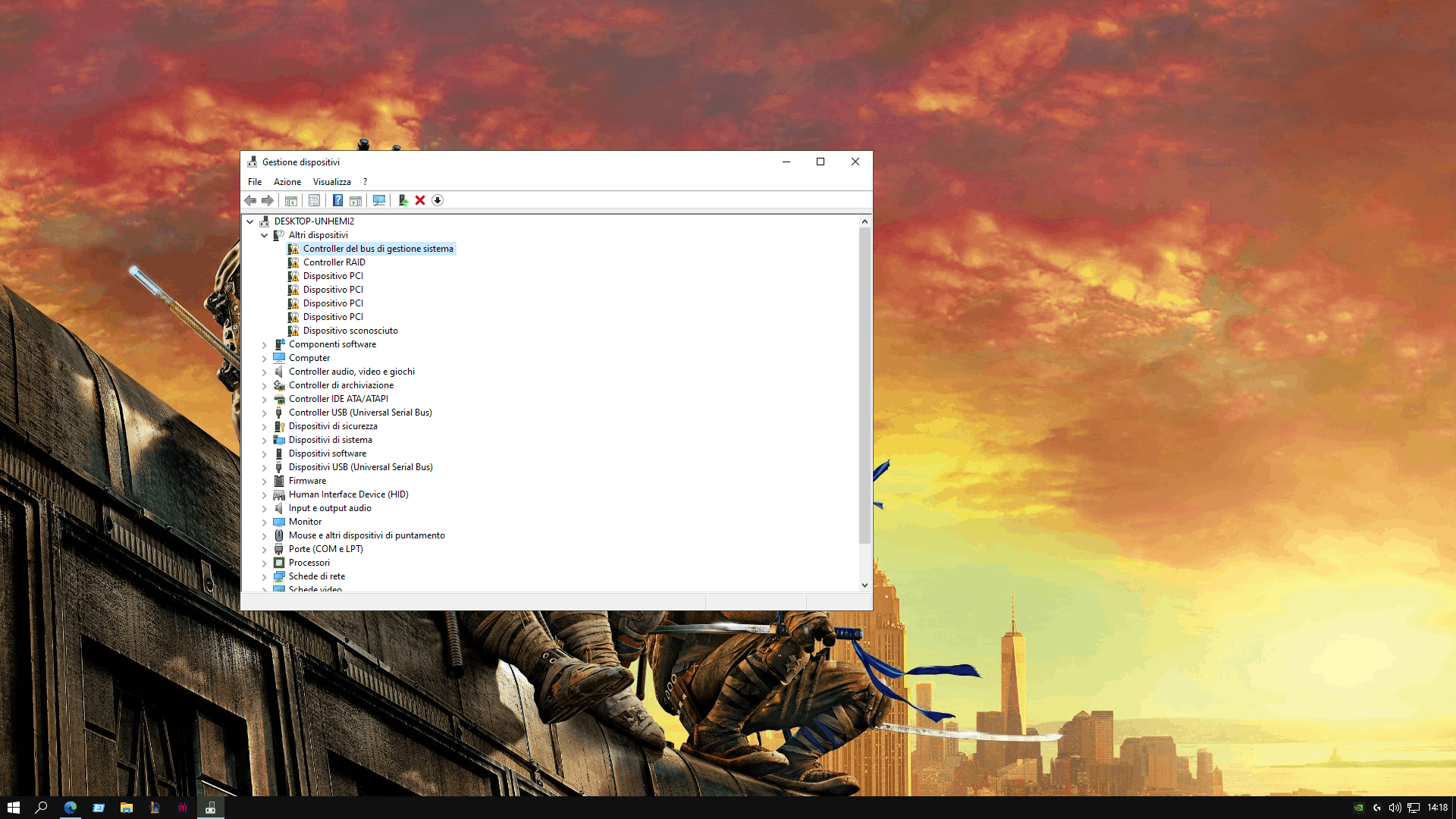Click the scrollbar down arrow
The height and width of the screenshot is (819, 1456).
(864, 585)
